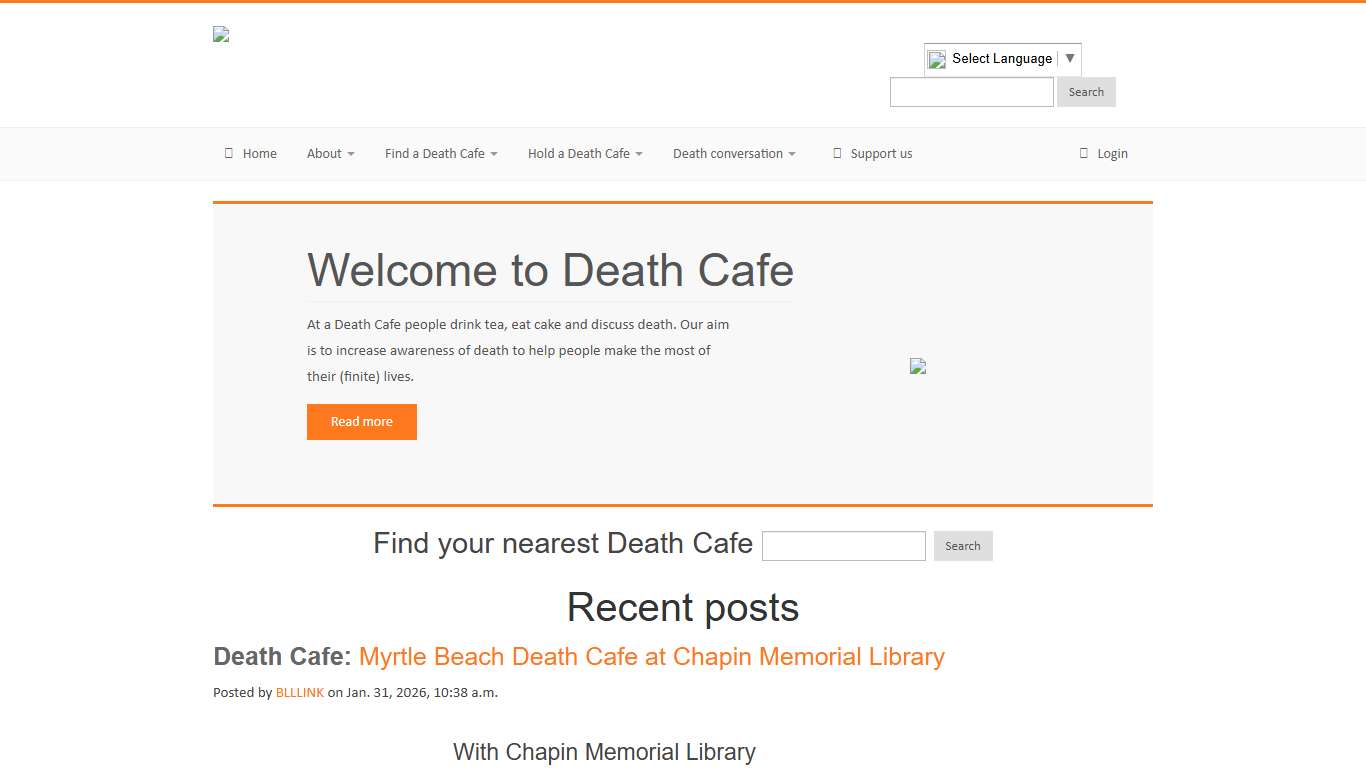Open the Myrtle Beach Death Cafe post

pyautogui.click(x=651, y=657)
